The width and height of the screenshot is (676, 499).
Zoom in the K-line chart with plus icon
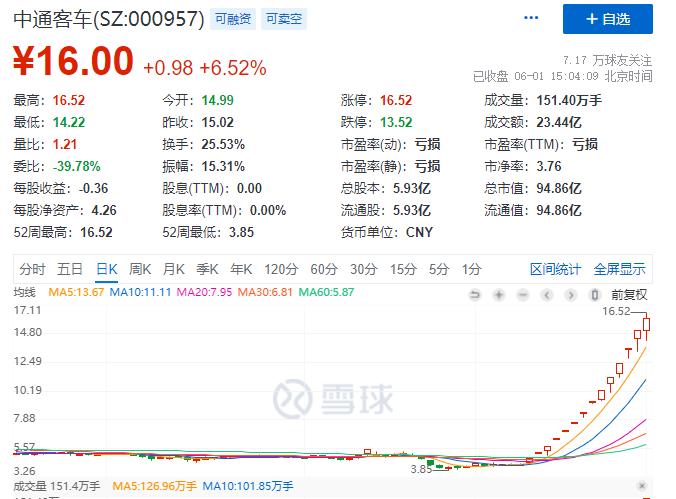pyautogui.click(x=499, y=295)
